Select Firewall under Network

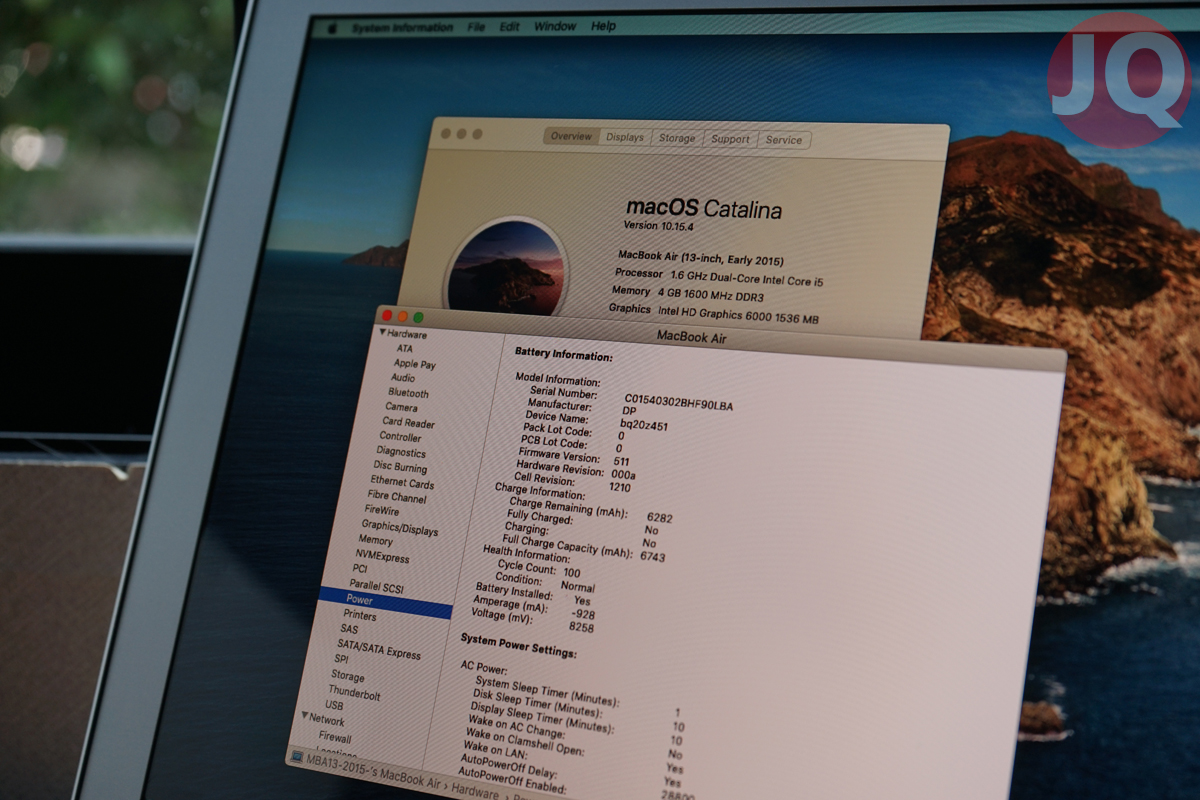tap(335, 738)
